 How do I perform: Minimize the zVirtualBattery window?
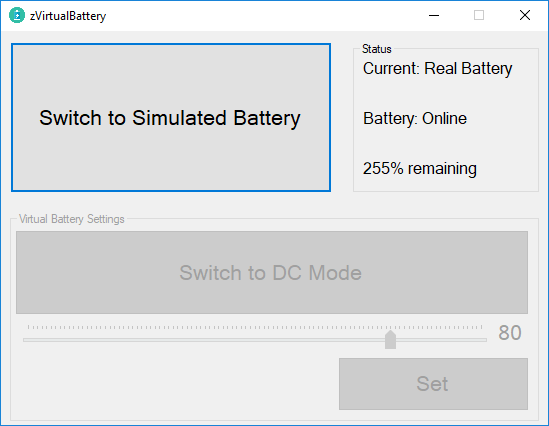(x=434, y=15)
